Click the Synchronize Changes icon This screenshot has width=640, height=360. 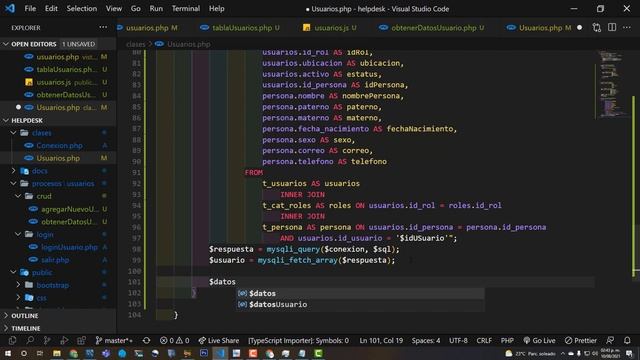click(147, 340)
